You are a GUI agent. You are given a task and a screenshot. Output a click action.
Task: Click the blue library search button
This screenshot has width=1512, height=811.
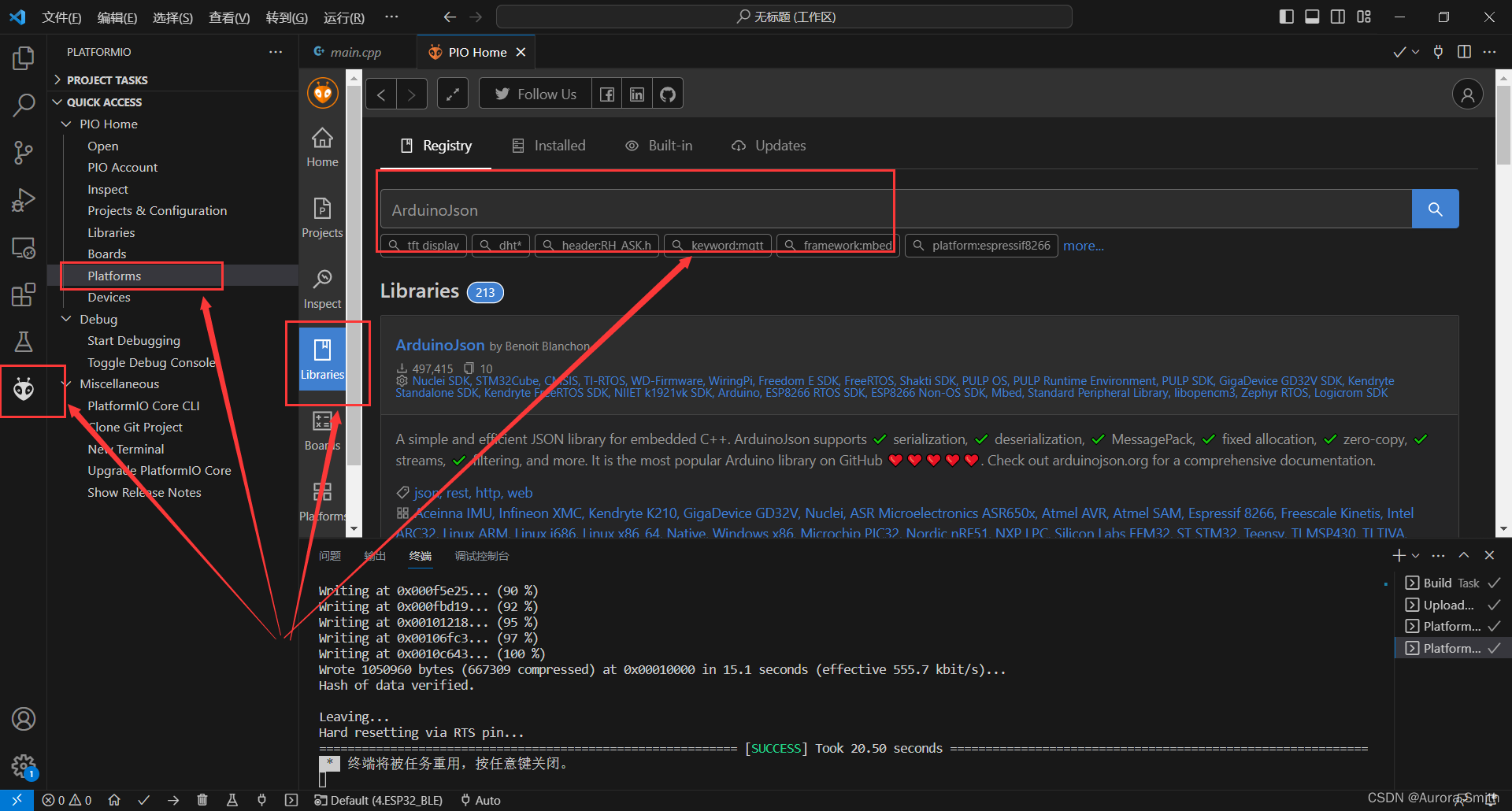click(x=1435, y=209)
